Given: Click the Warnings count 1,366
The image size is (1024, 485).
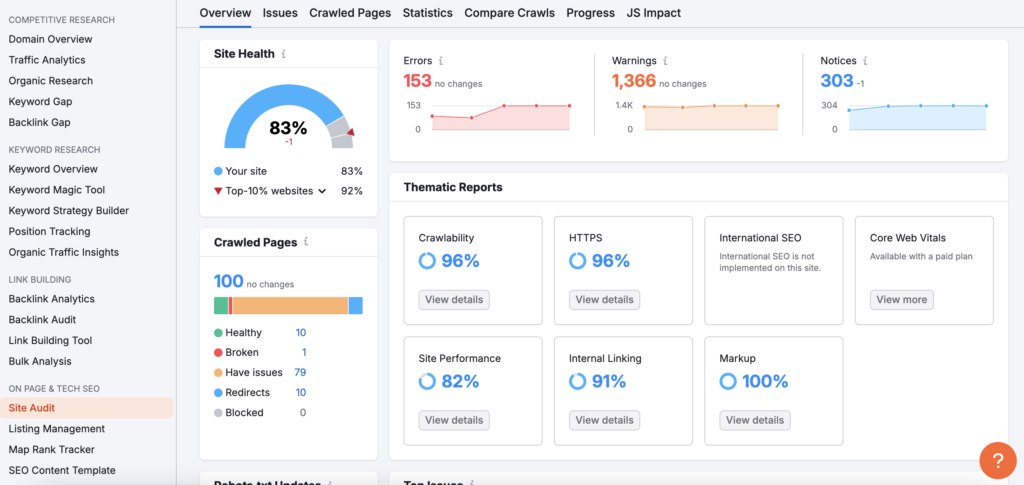Looking at the screenshot, I should coord(633,81).
